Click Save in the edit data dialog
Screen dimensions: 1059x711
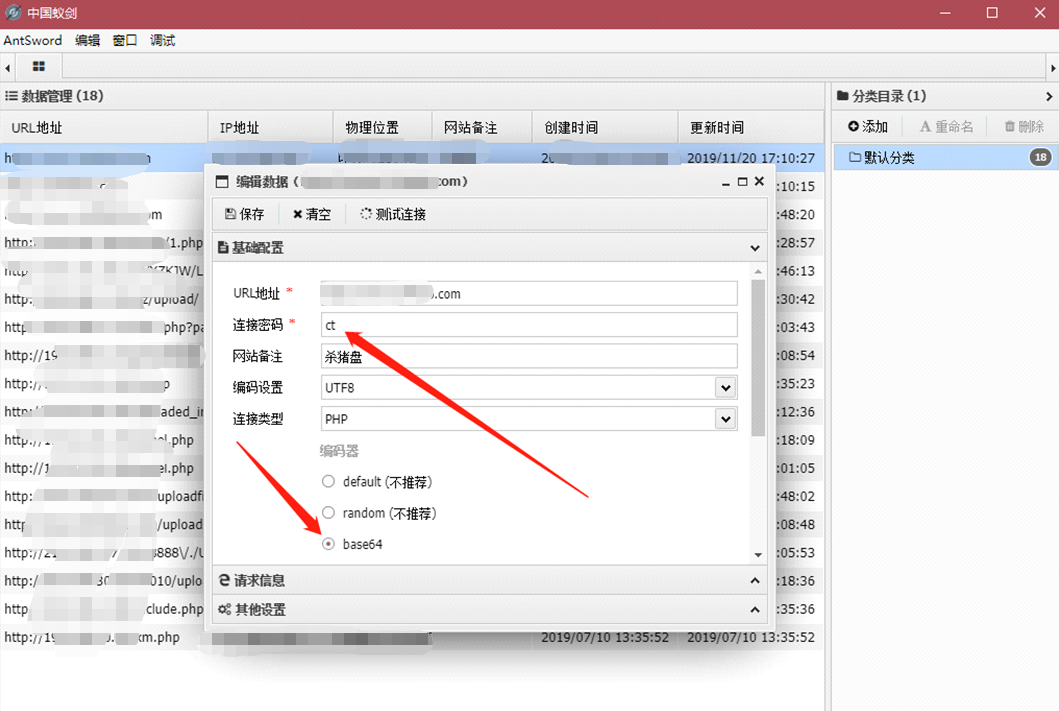(x=244, y=214)
